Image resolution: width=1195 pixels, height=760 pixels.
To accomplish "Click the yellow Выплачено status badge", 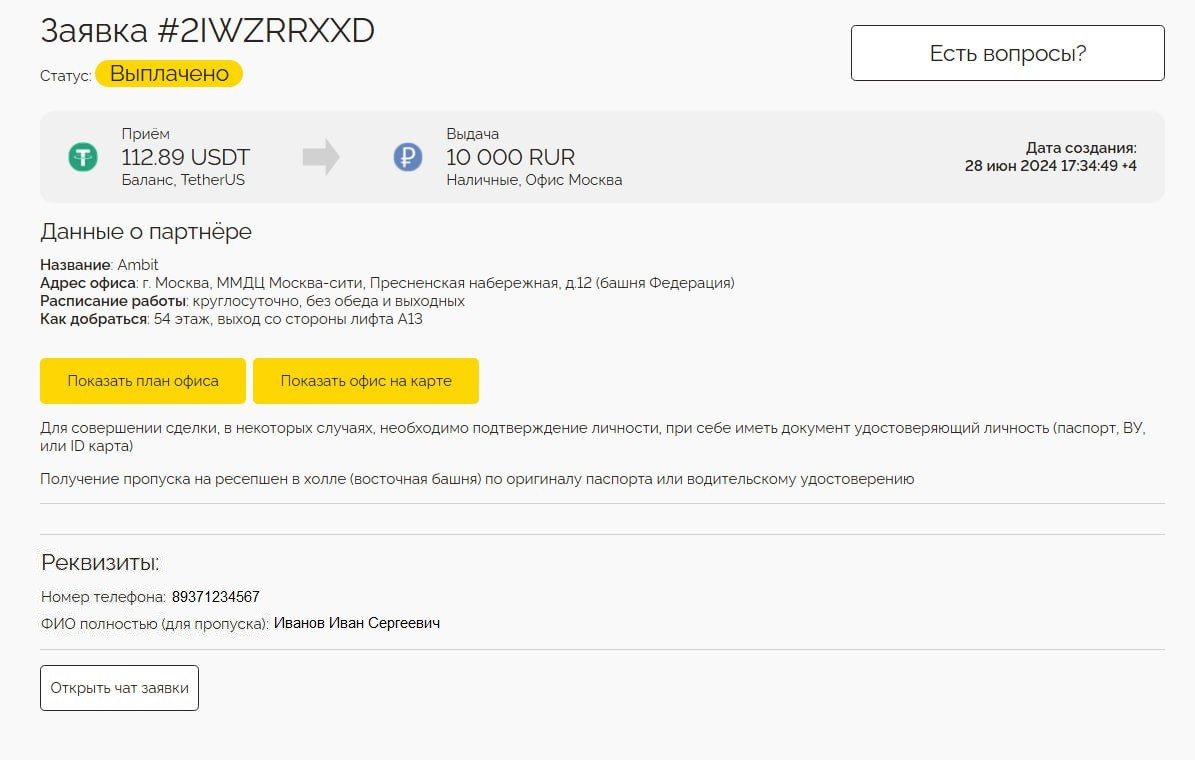I will click(x=169, y=74).
